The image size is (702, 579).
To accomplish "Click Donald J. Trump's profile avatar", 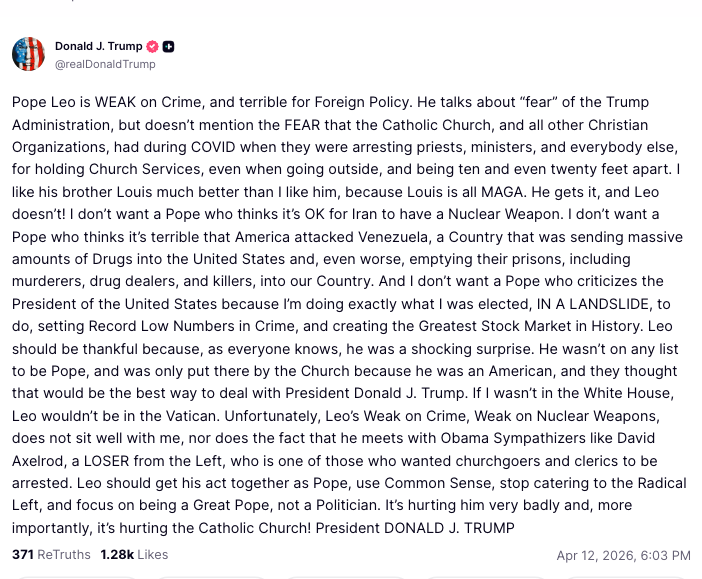I will point(28,54).
